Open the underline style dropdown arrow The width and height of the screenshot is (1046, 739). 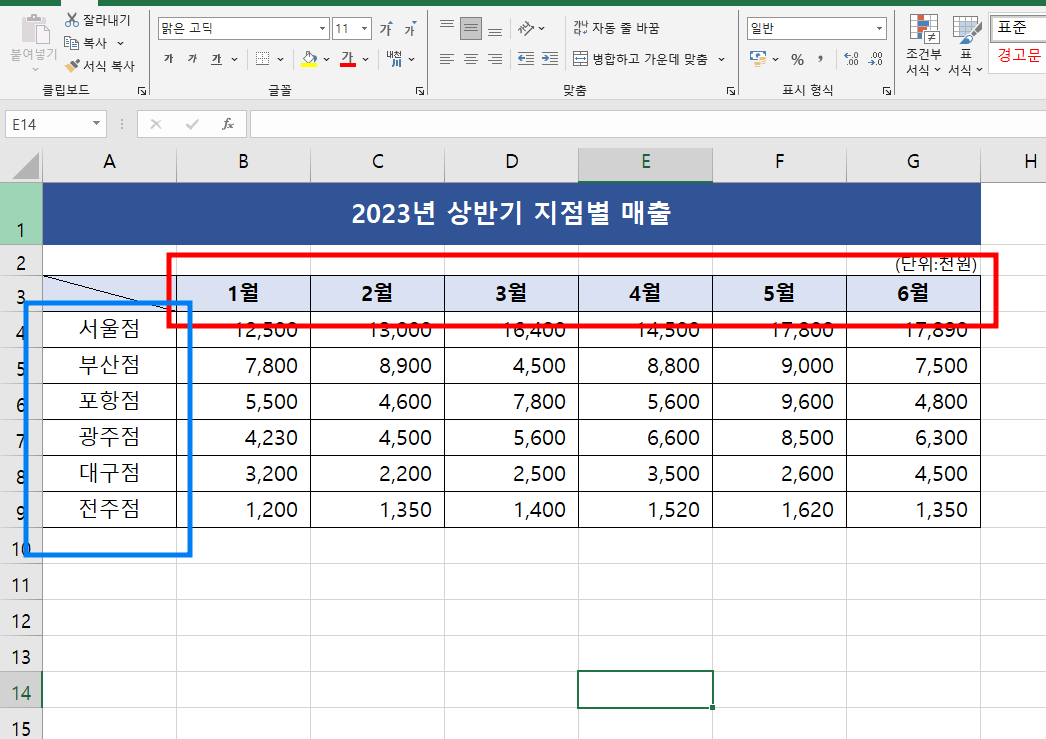click(234, 59)
